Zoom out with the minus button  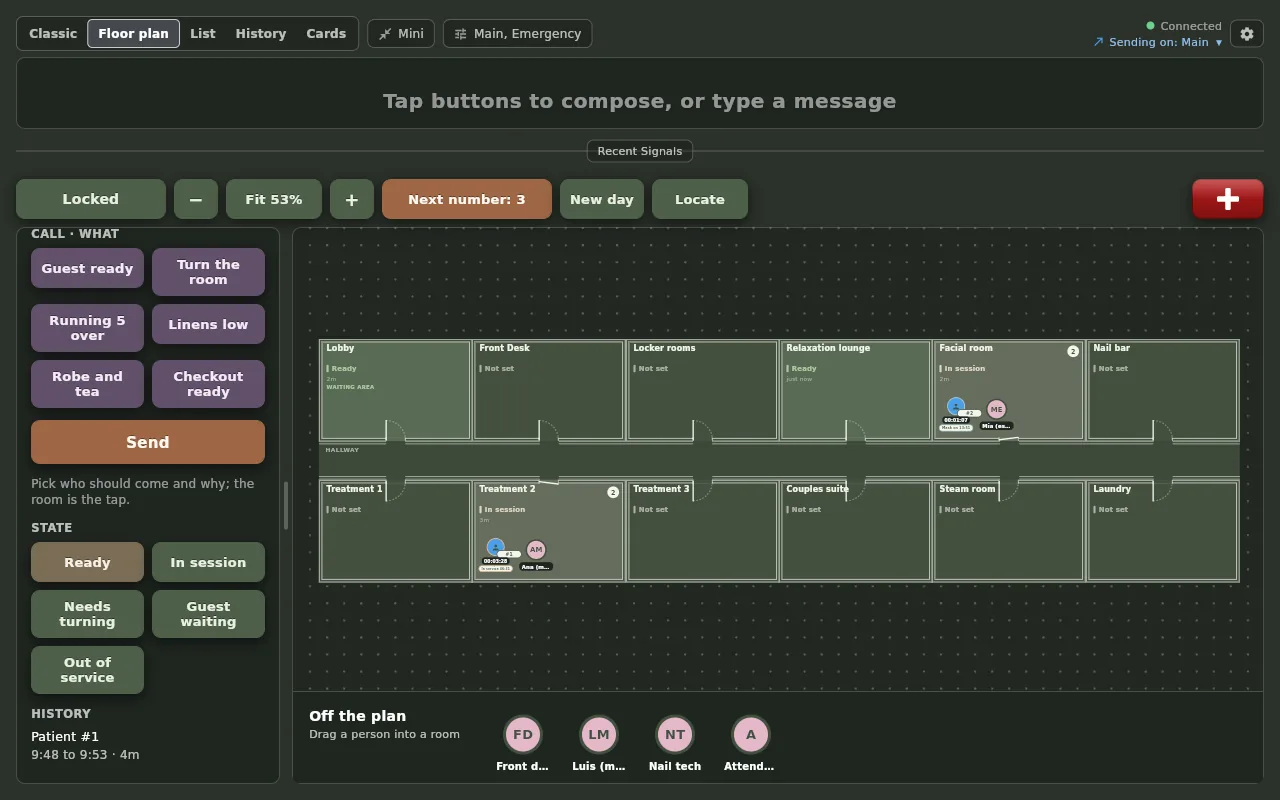(196, 199)
